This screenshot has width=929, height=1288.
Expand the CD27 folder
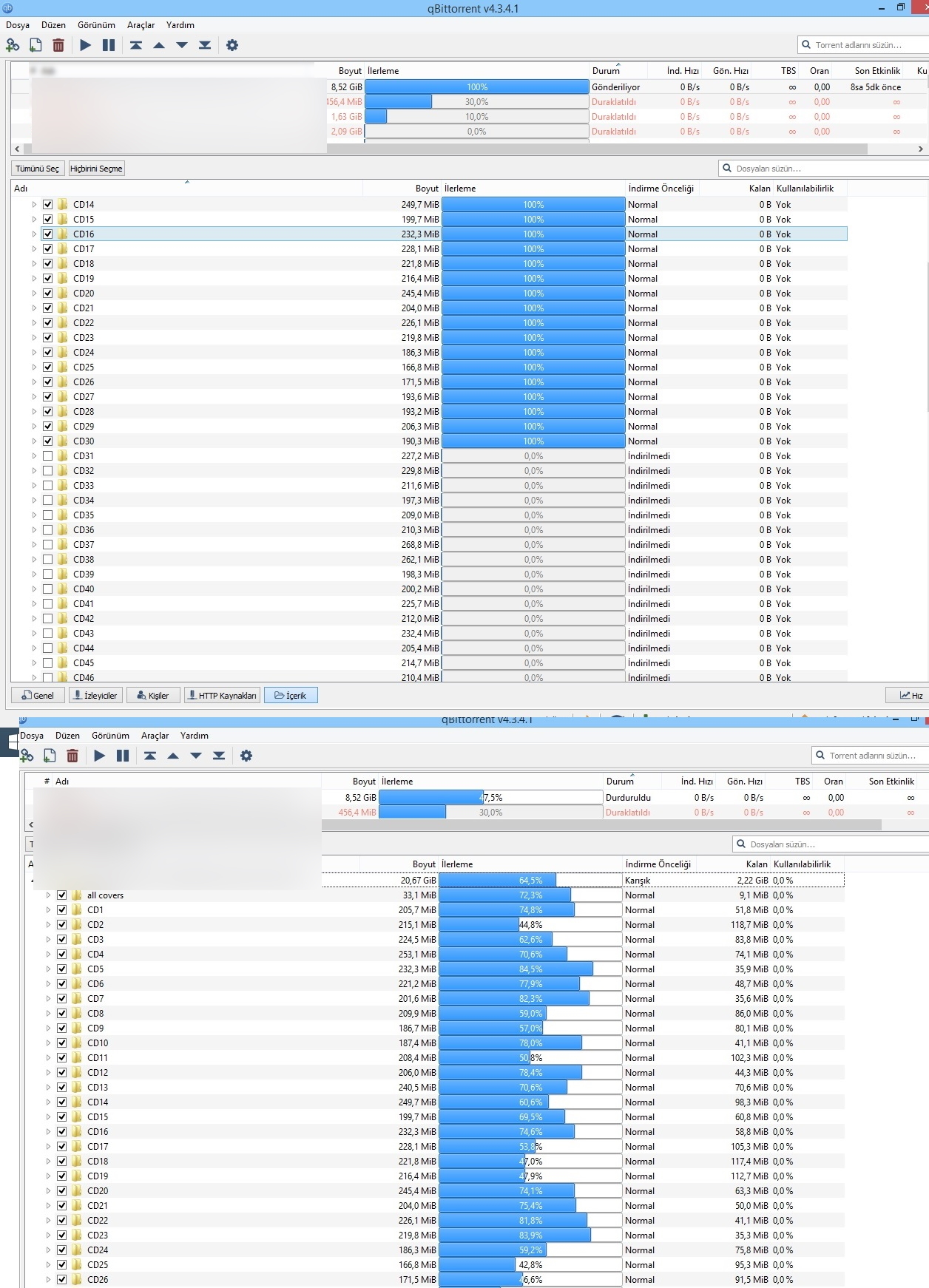point(34,397)
